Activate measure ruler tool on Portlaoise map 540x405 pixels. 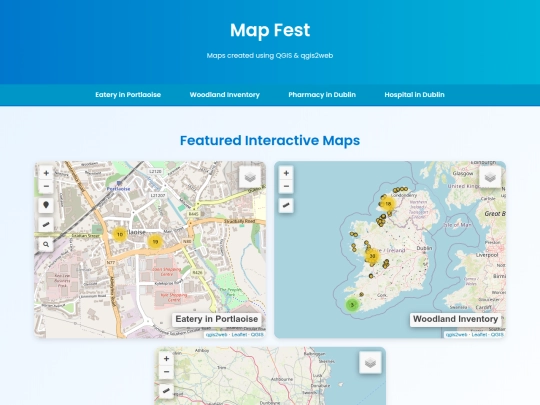(x=46, y=225)
